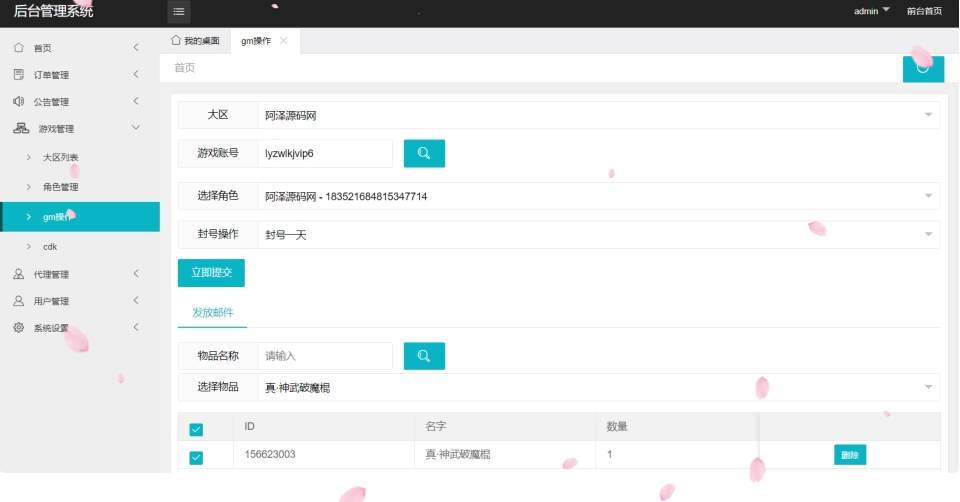Click the 立即提交 submit button
Image resolution: width=960 pixels, height=502 pixels.
tap(211, 273)
